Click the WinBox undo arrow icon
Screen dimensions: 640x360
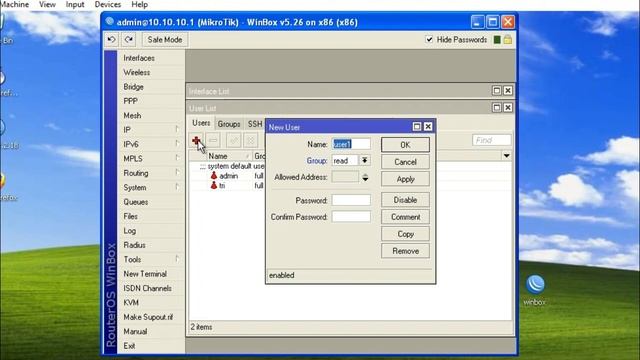click(111, 40)
